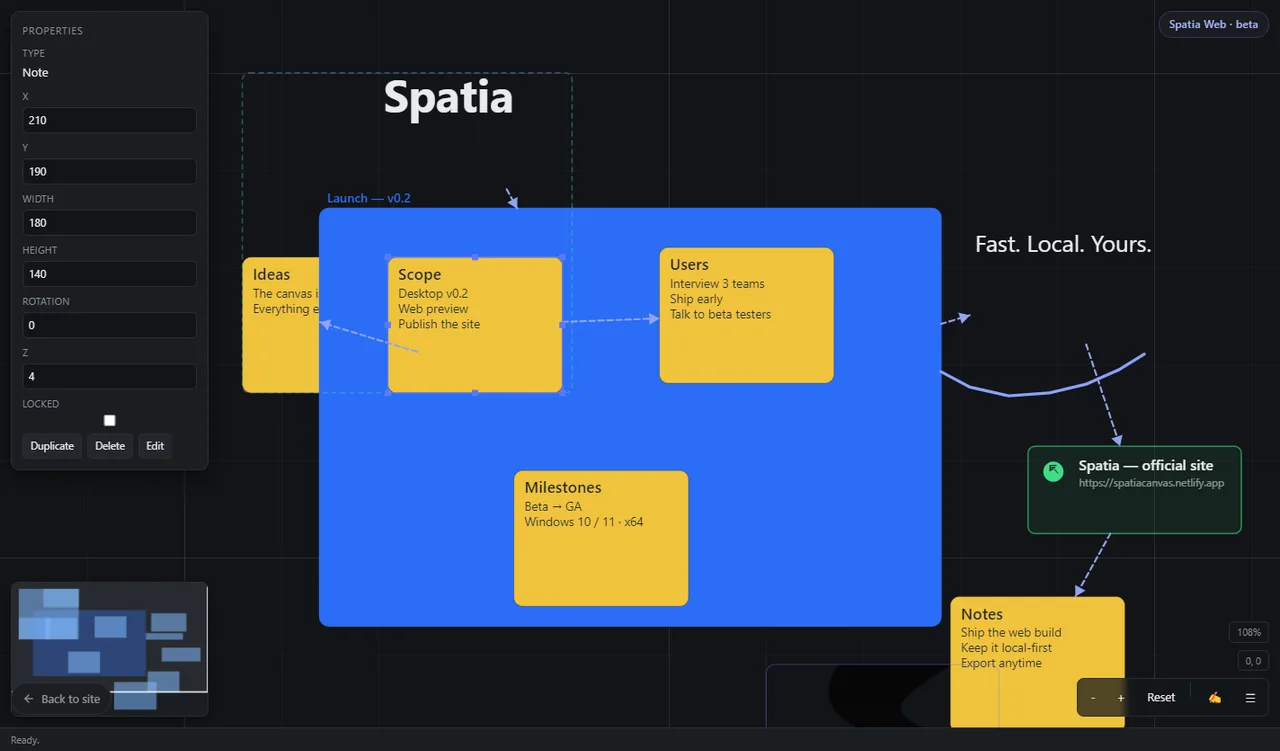Click the Duplicate button
This screenshot has height=751, width=1280.
52,446
